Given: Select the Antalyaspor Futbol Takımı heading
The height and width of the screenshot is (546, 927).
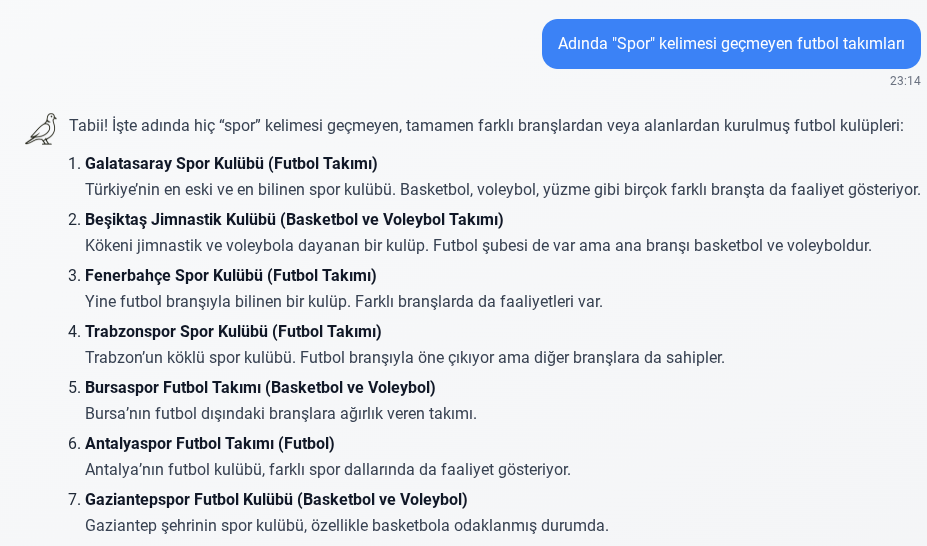Looking at the screenshot, I should 210,443.
